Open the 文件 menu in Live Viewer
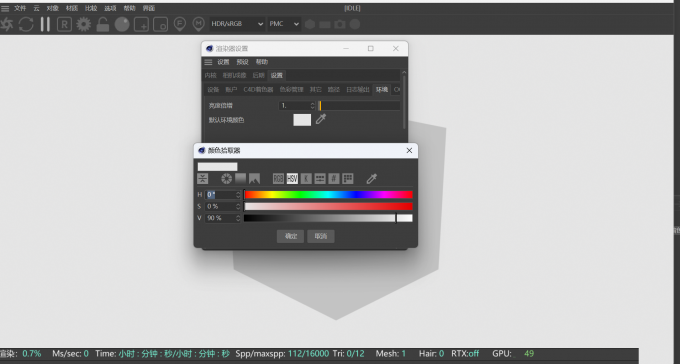This screenshot has width=680, height=364. point(20,8)
